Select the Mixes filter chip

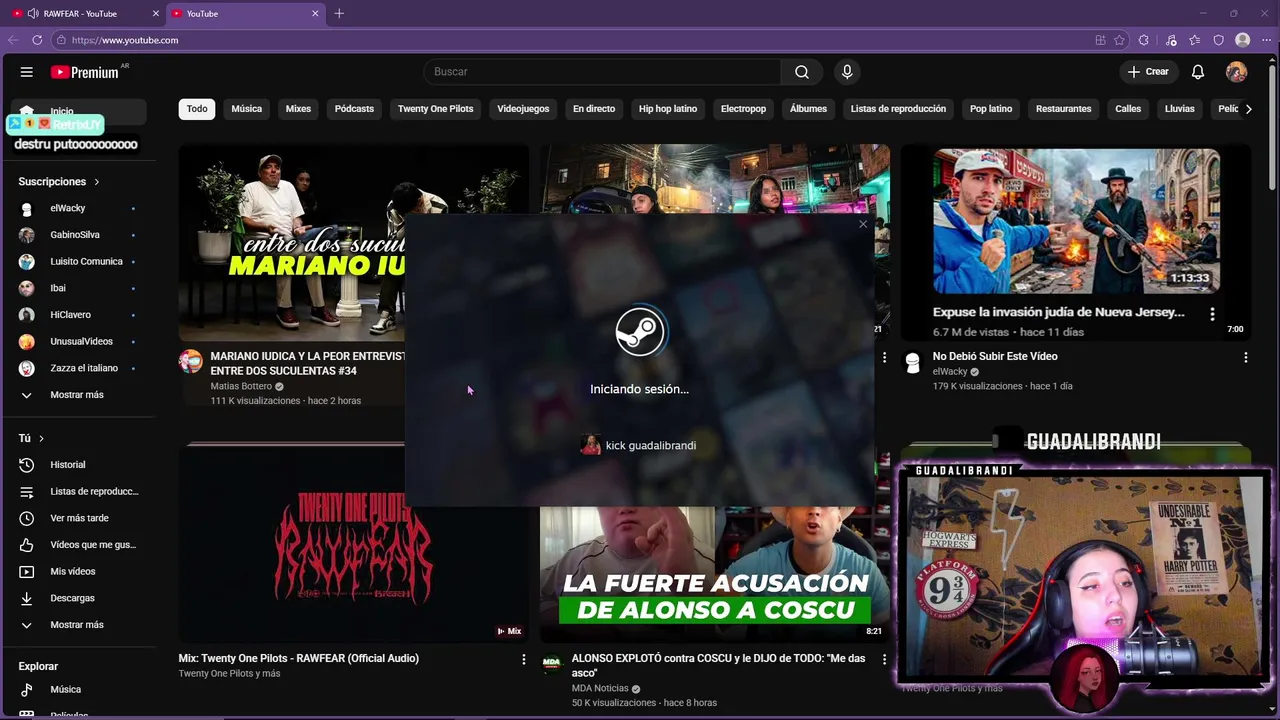[x=298, y=109]
